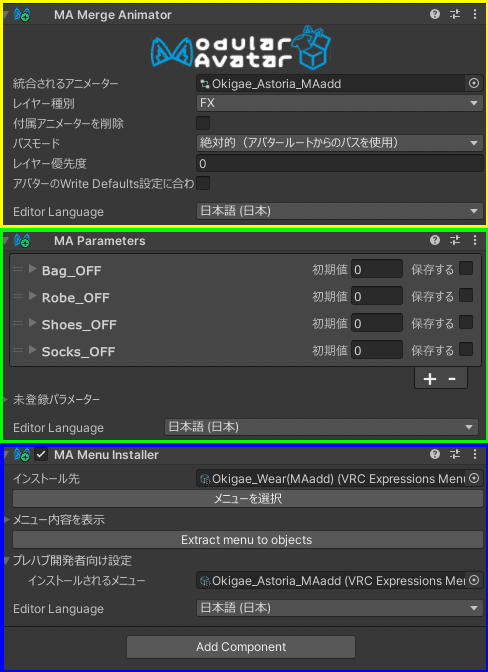Expand the Shoes_OFF parameter row

coord(33,323)
